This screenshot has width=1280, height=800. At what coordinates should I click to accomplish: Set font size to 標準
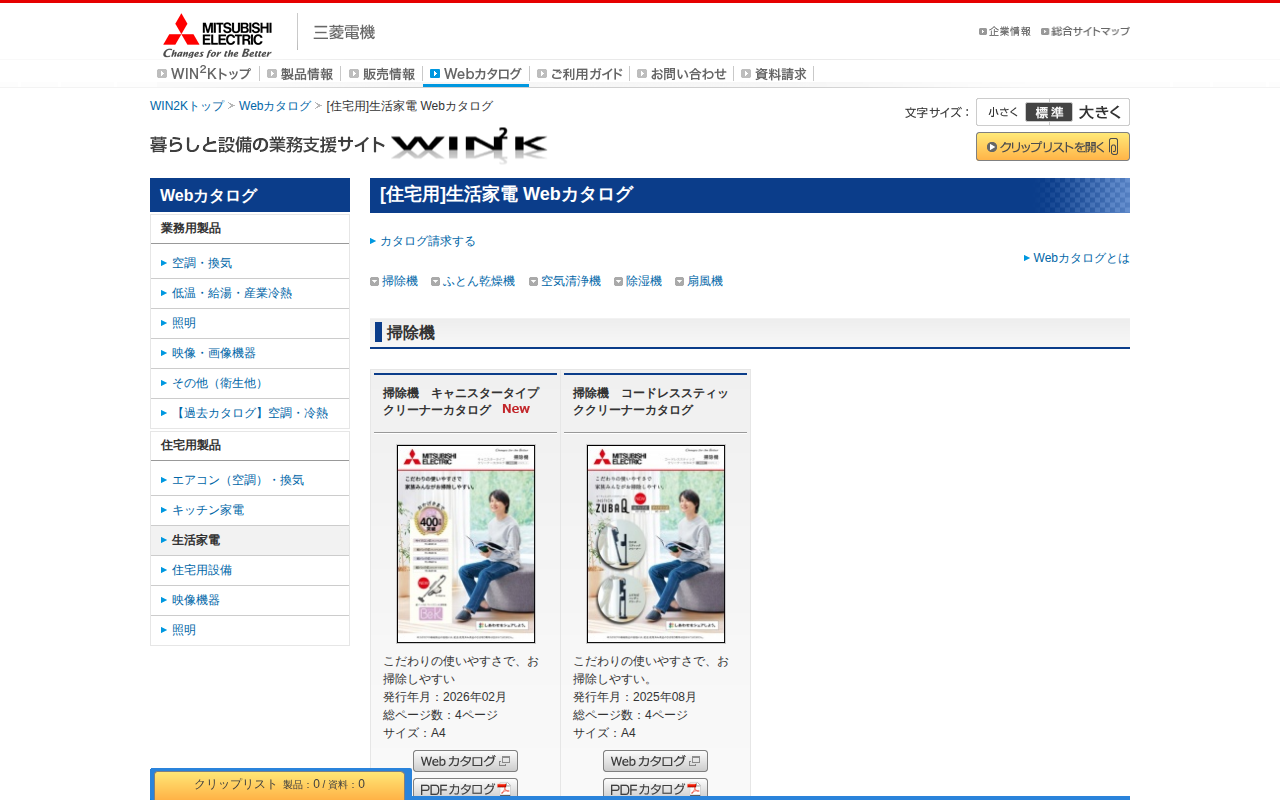pyautogui.click(x=1049, y=112)
